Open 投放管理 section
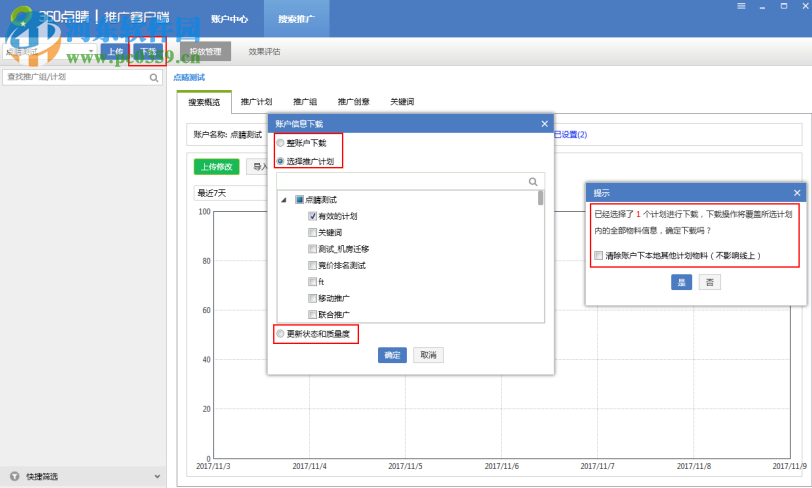 click(205, 52)
